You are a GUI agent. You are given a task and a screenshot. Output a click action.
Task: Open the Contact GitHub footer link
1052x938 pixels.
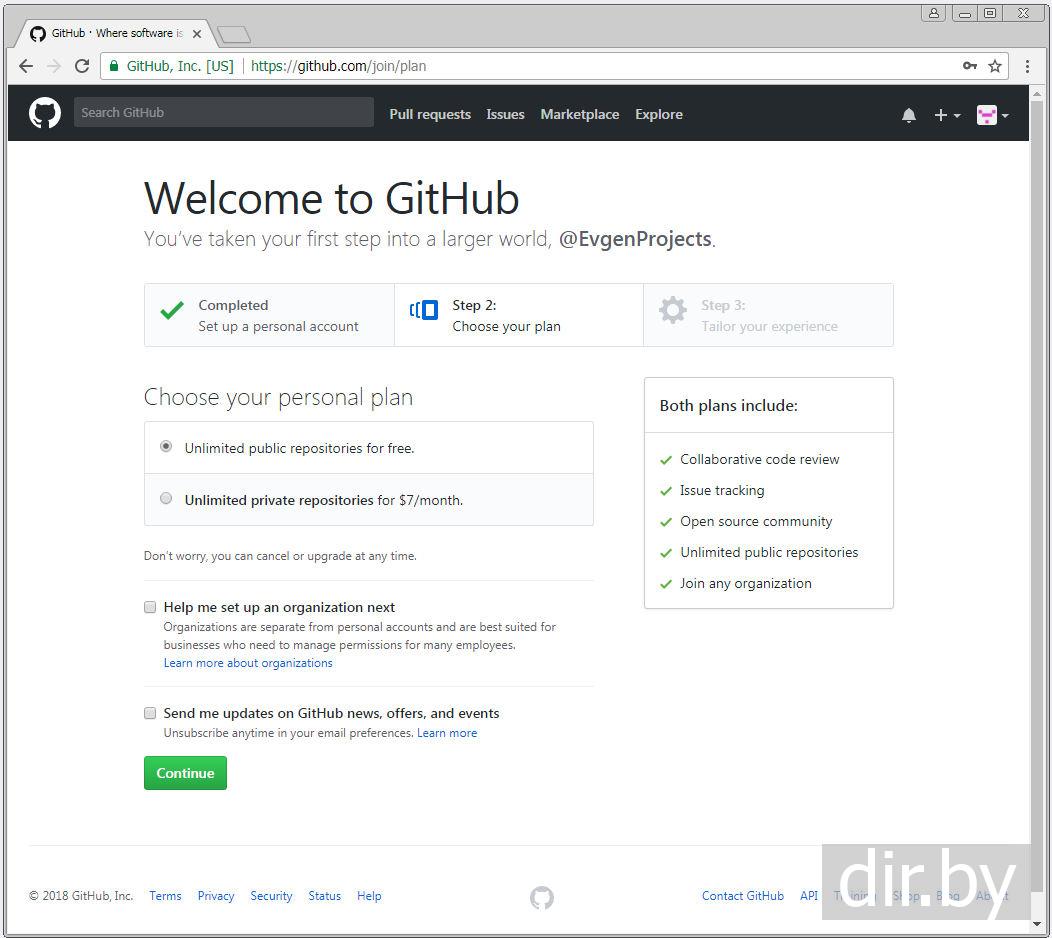743,896
